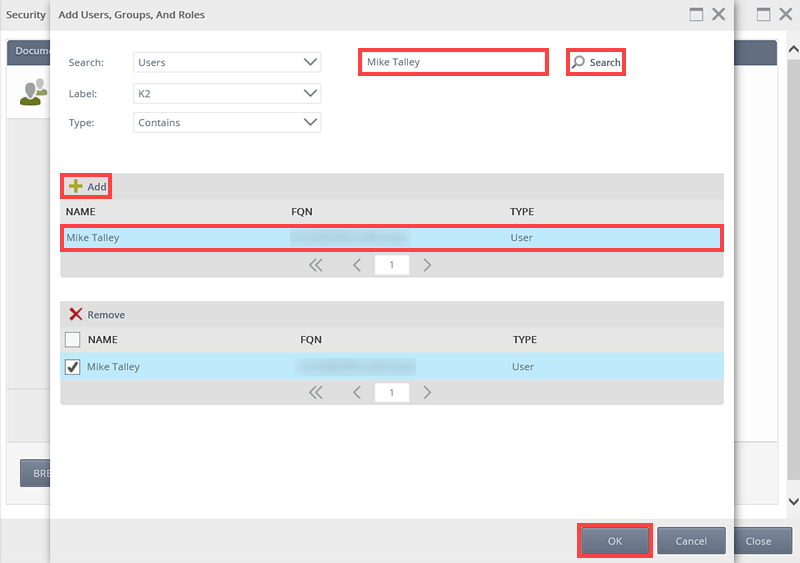
Task: Click the red X Remove icon
Action: click(x=76, y=315)
